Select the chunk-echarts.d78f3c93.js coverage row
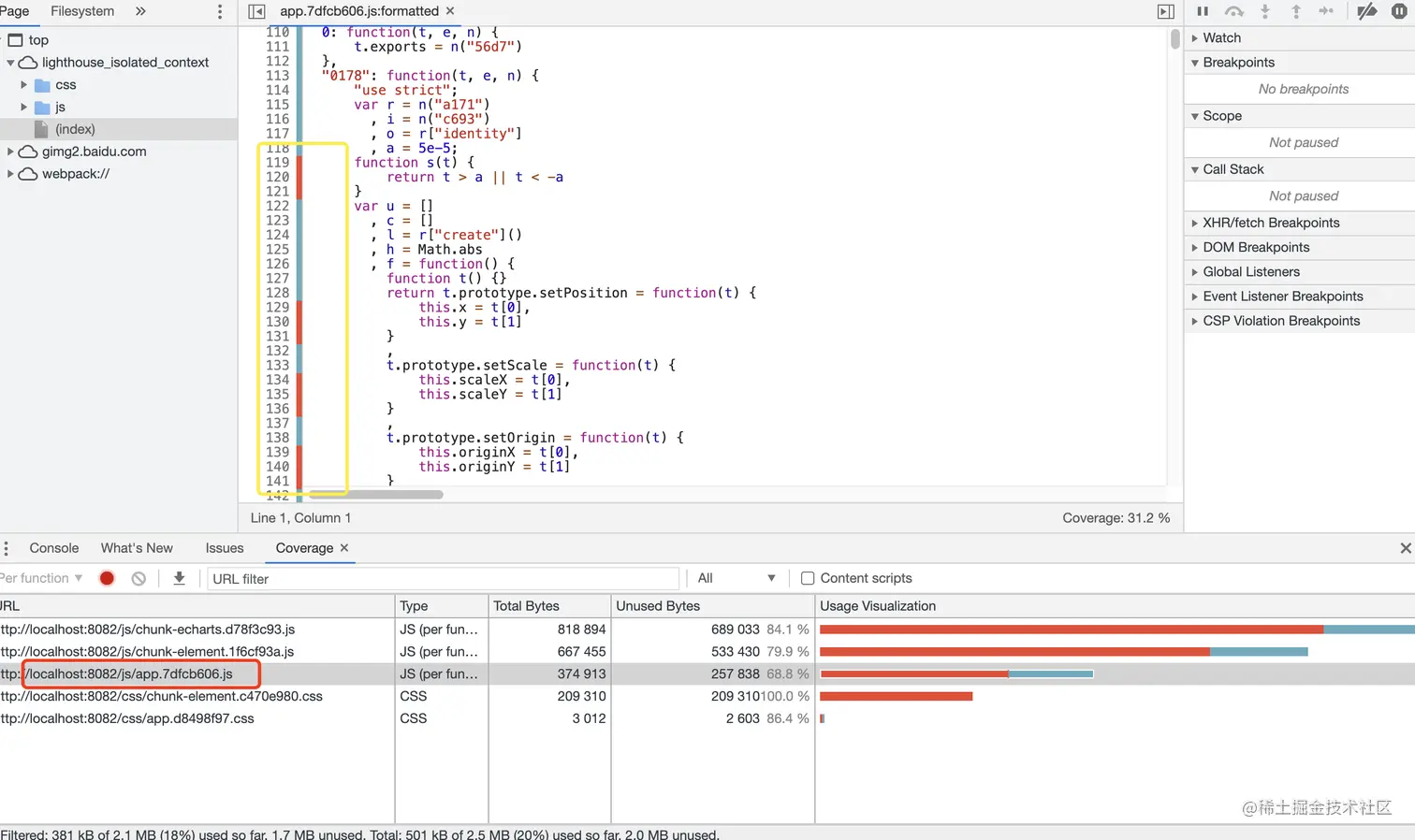 tap(707, 630)
